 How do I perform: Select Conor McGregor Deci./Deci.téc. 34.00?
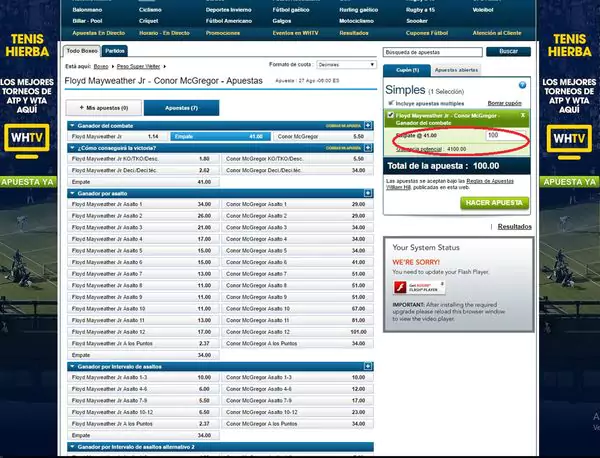(297, 170)
